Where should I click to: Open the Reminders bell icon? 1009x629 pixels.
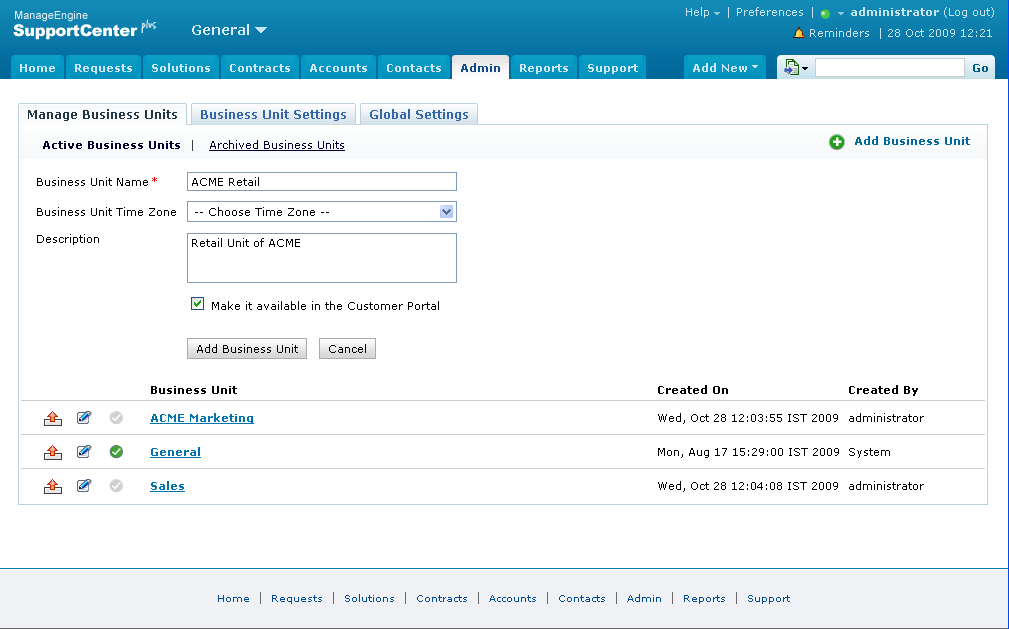(x=799, y=33)
